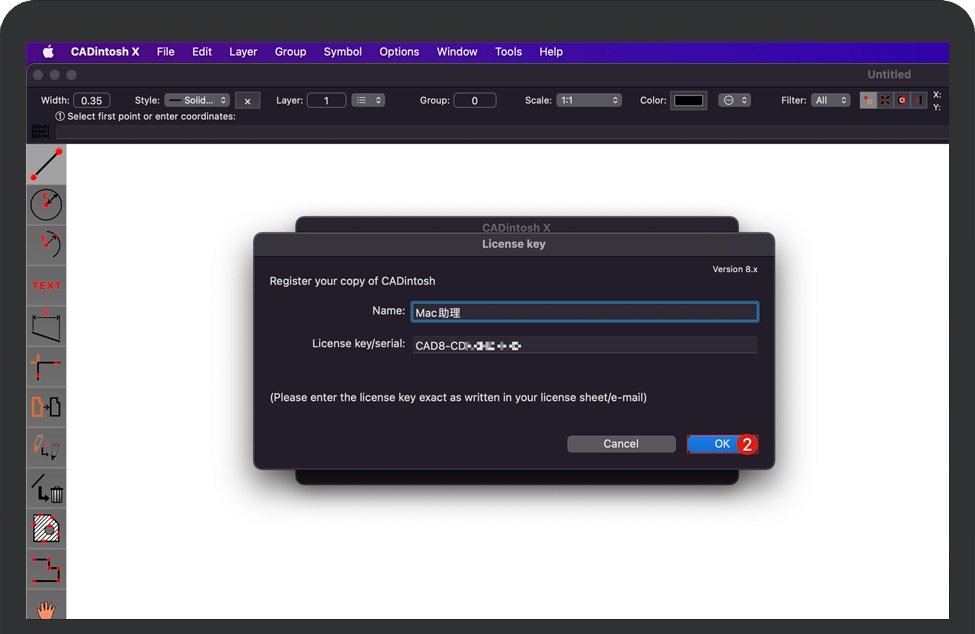Click the 'Please enter the license key exact' note
This screenshot has height=634, width=975.
458,397
